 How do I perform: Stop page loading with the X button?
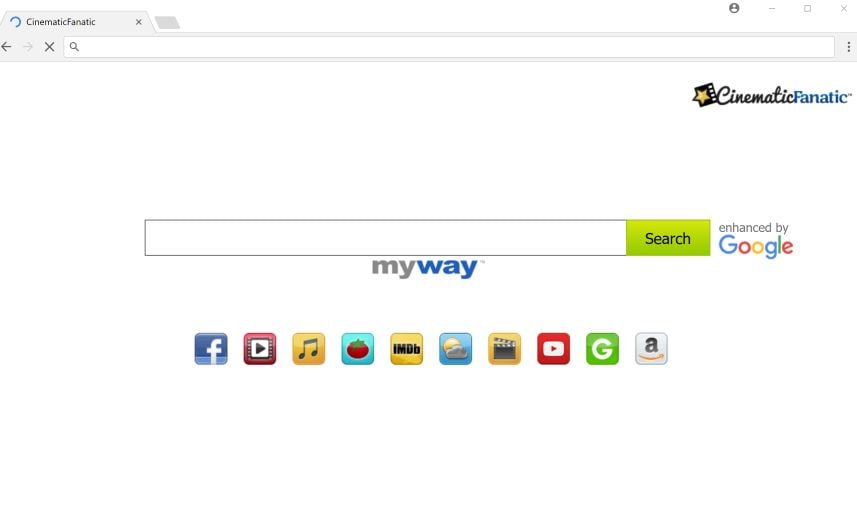(49, 47)
